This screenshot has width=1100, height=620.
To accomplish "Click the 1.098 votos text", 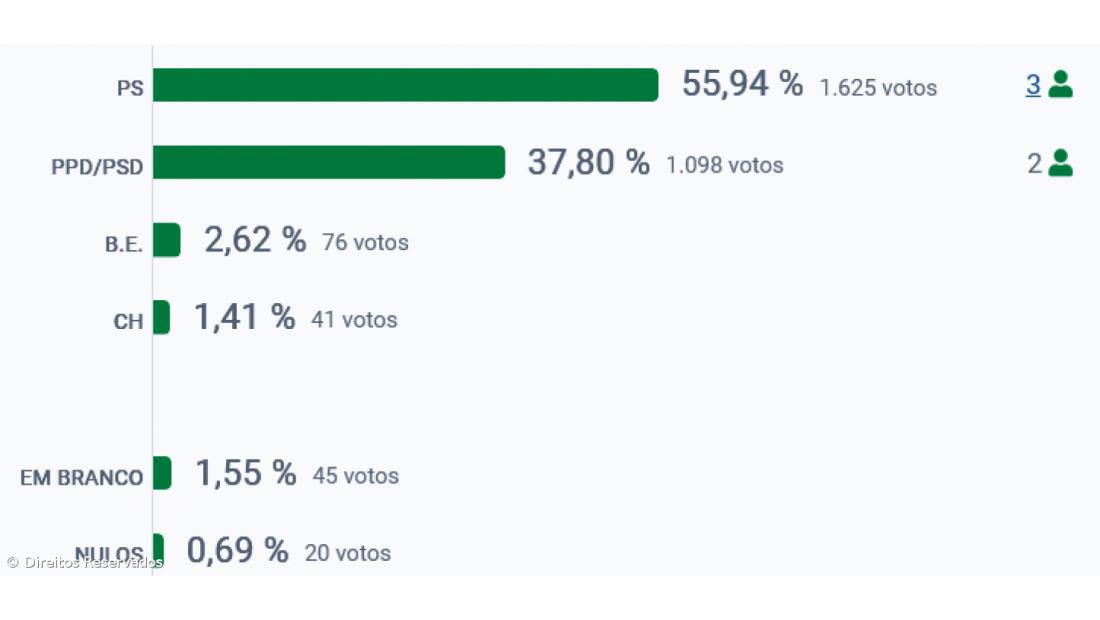I will pos(725,165).
